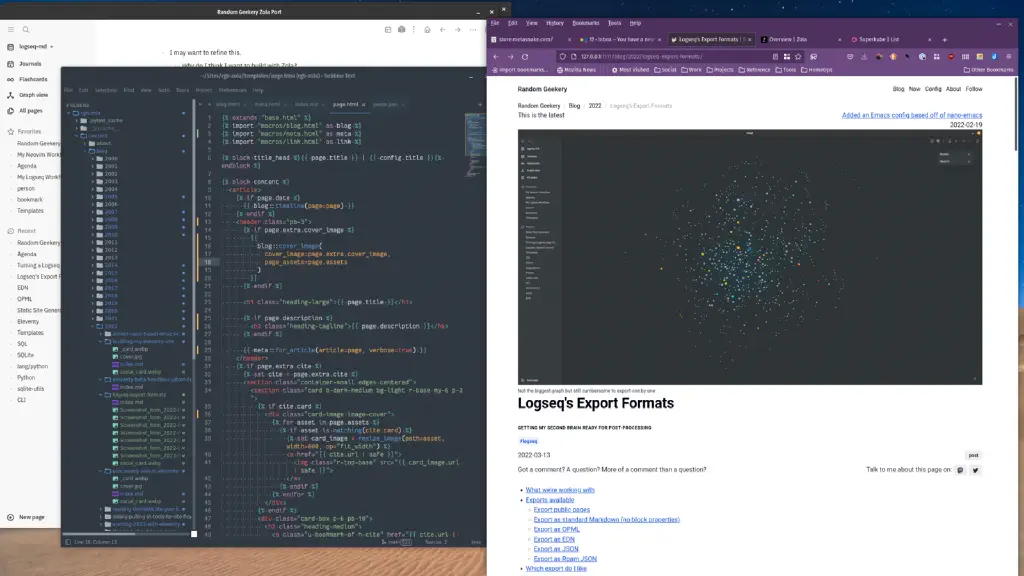Follow 'What were working with' link

point(560,490)
